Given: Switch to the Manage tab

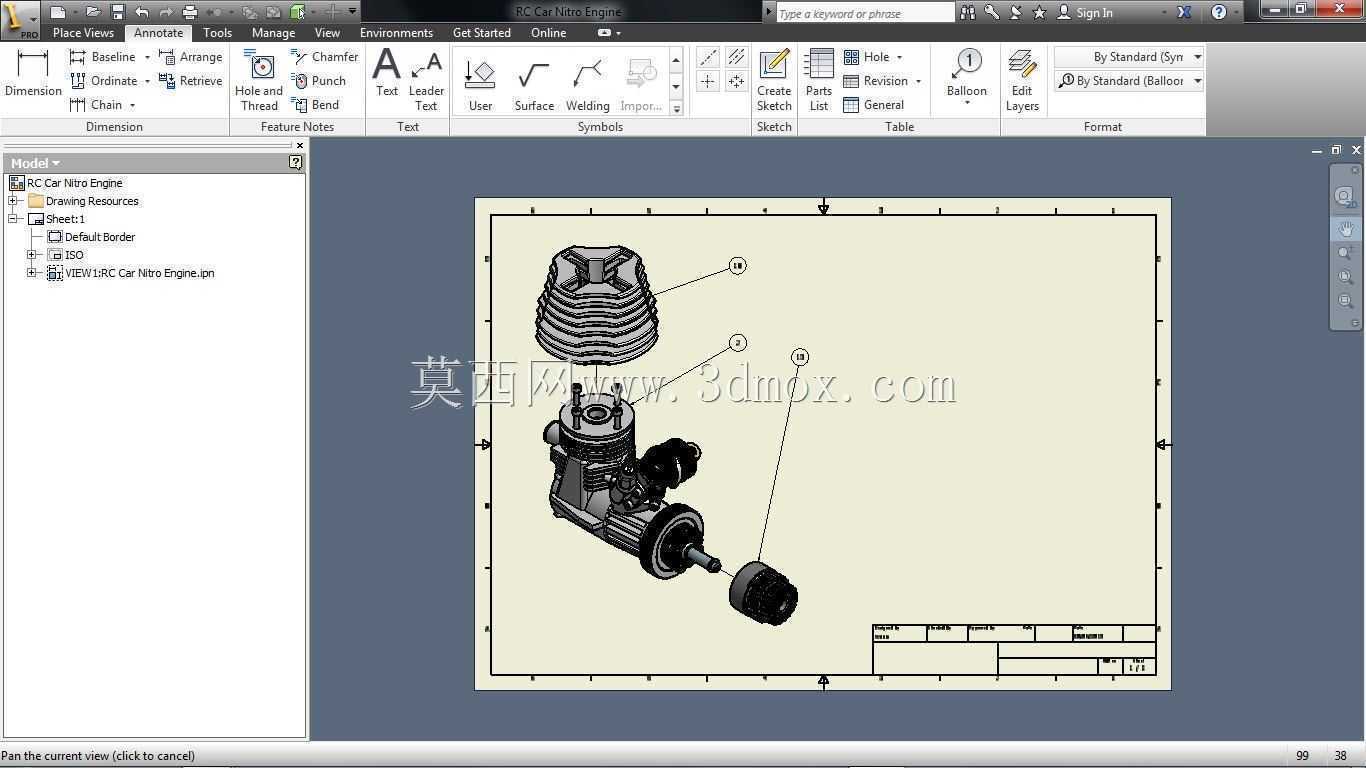Looking at the screenshot, I should click(273, 33).
